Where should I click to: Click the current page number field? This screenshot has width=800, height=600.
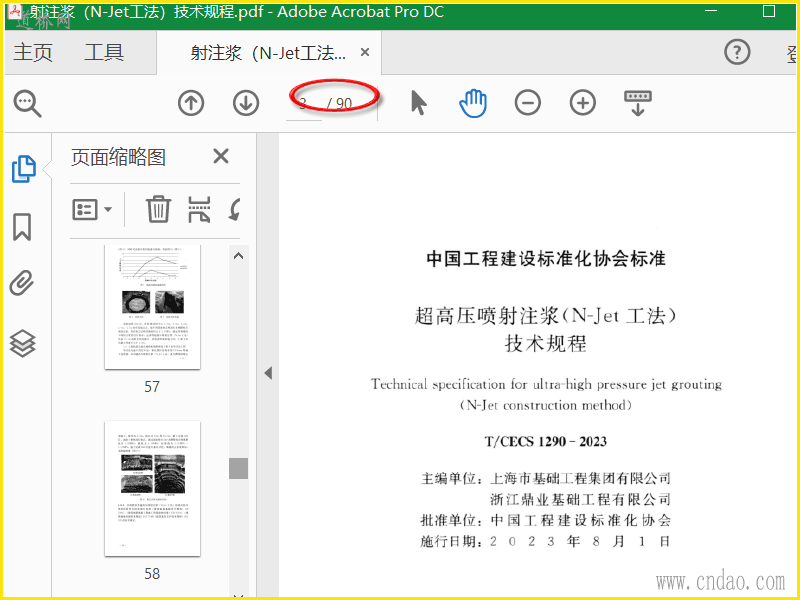(x=304, y=104)
